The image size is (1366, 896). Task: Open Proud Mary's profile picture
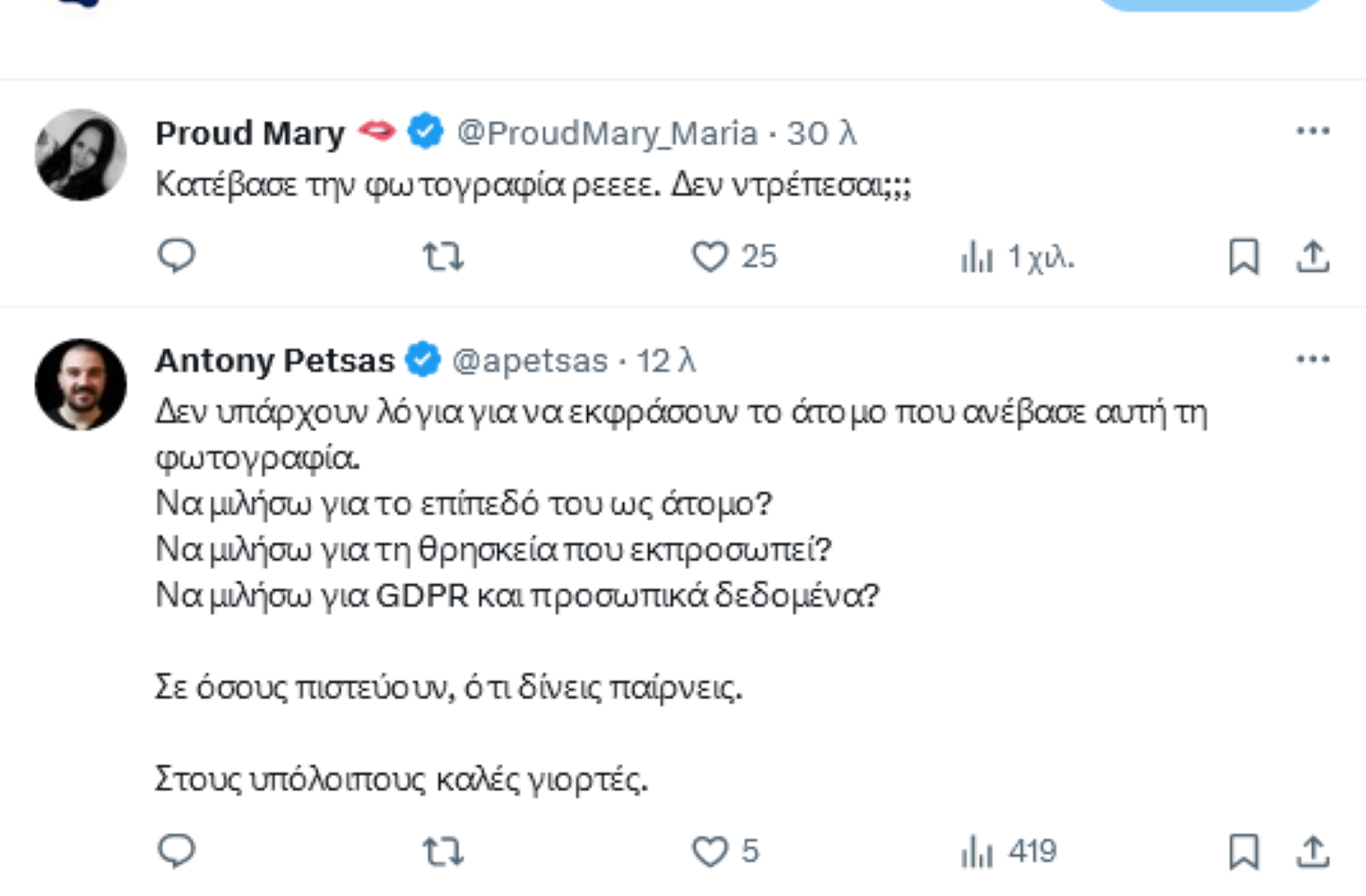point(81,155)
